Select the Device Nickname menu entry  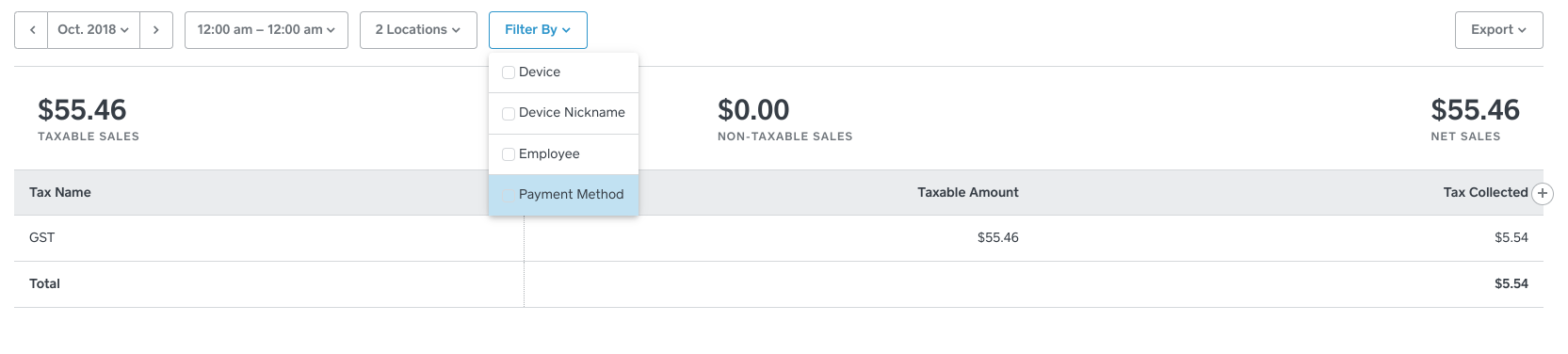tap(563, 113)
